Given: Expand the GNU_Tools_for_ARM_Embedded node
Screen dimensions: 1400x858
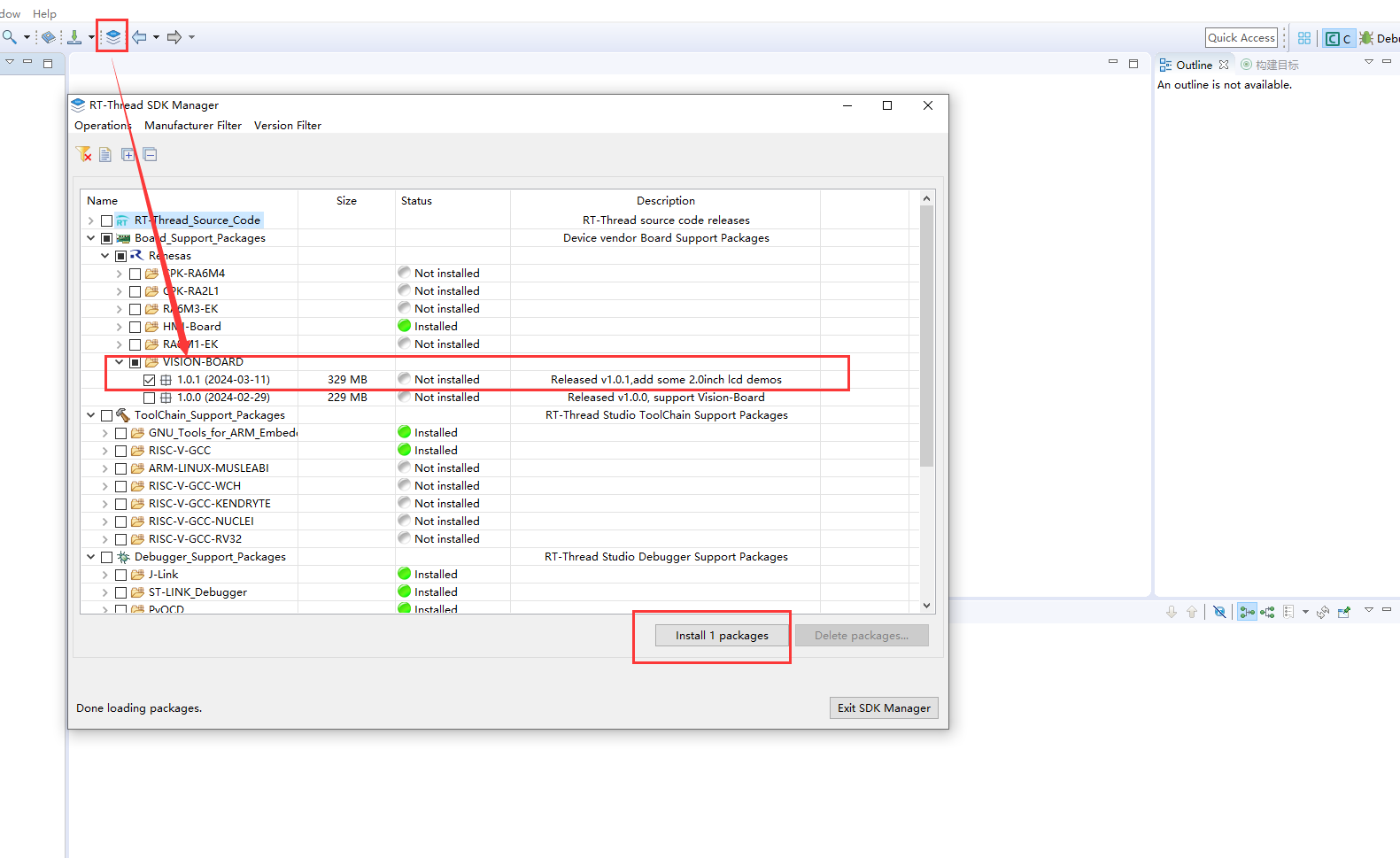Looking at the screenshot, I should (104, 433).
